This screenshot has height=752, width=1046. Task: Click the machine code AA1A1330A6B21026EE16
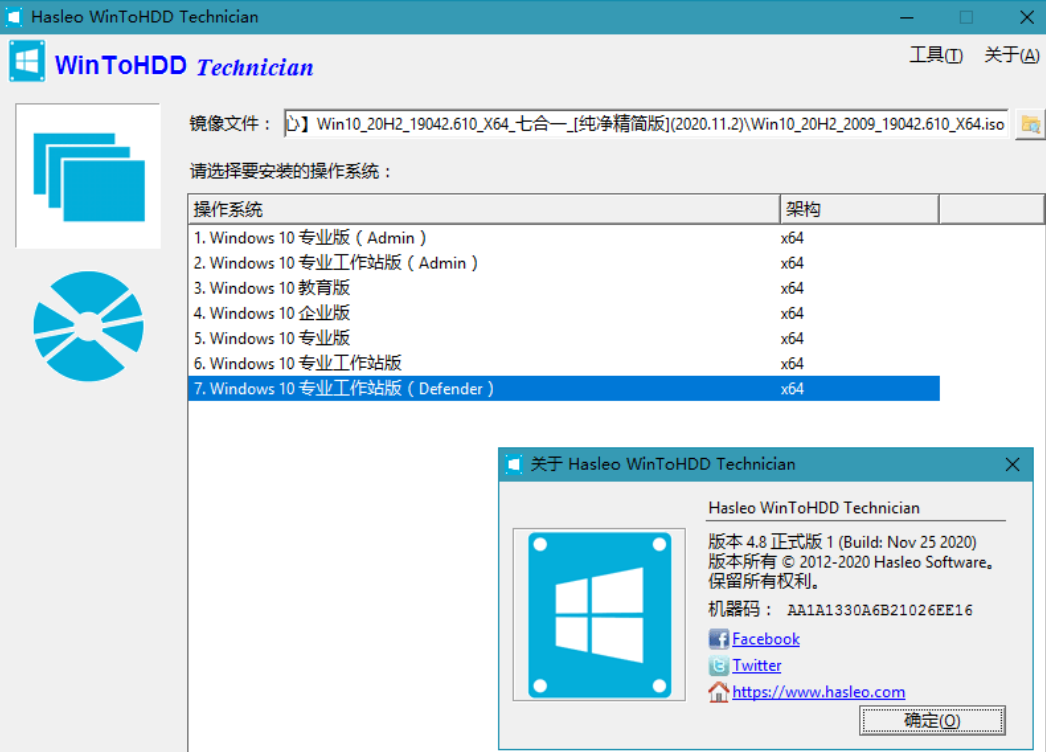tap(880, 610)
